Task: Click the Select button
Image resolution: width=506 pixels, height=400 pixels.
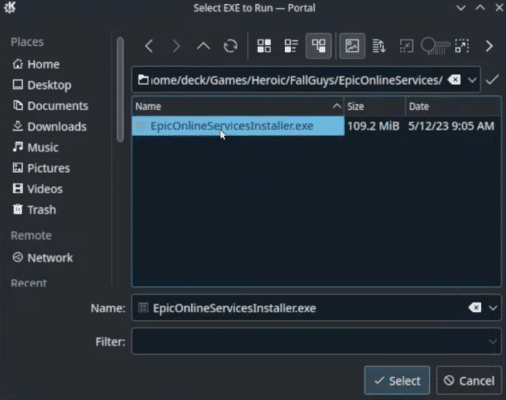Action: click(397, 381)
